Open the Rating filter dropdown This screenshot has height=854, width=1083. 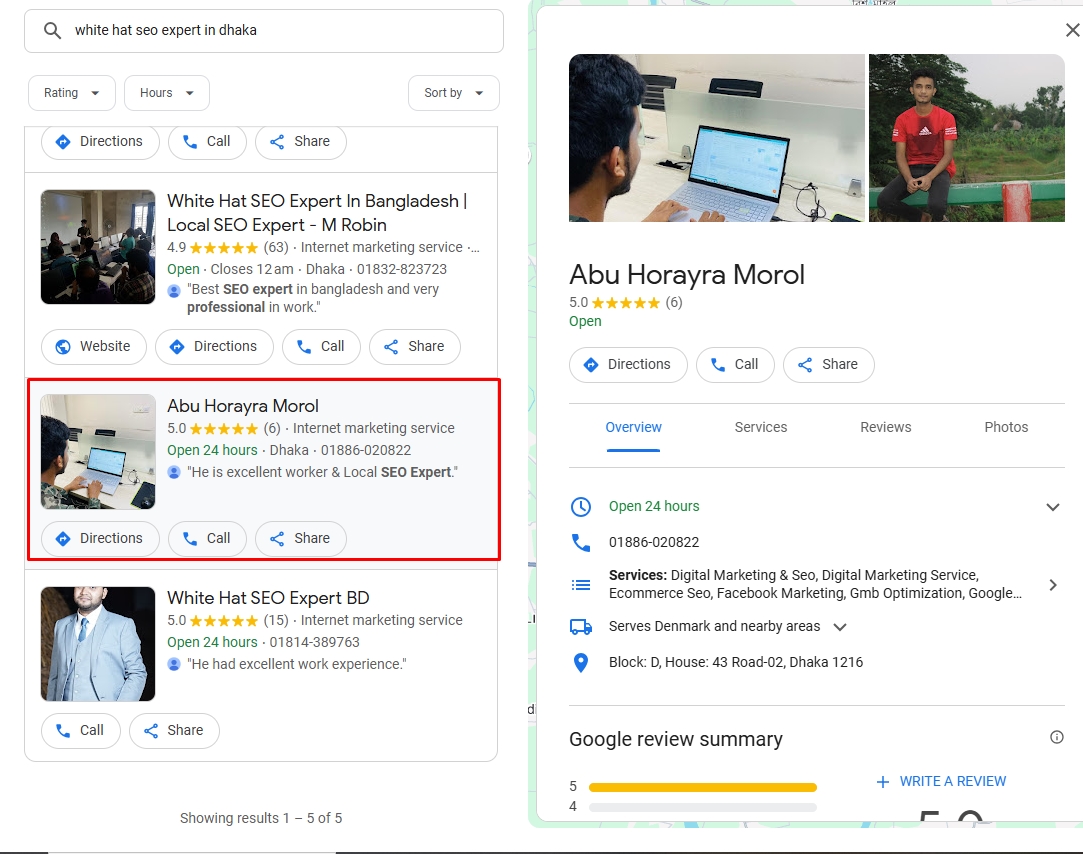72,93
